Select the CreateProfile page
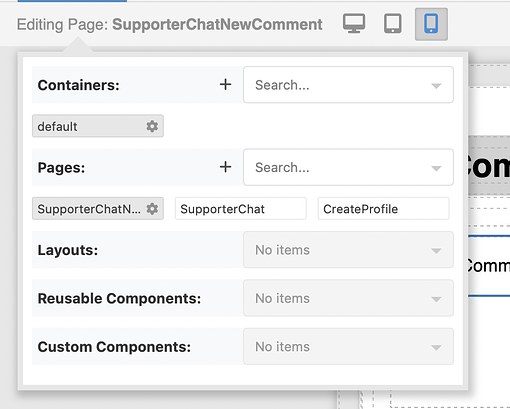The image size is (510, 409). coord(384,209)
